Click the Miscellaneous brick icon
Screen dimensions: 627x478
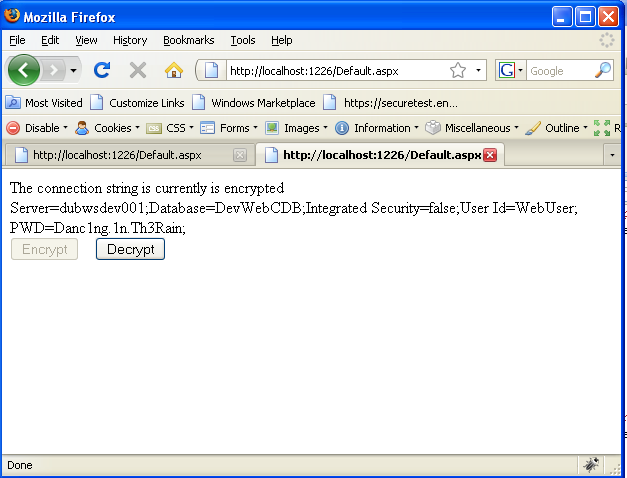point(433,128)
